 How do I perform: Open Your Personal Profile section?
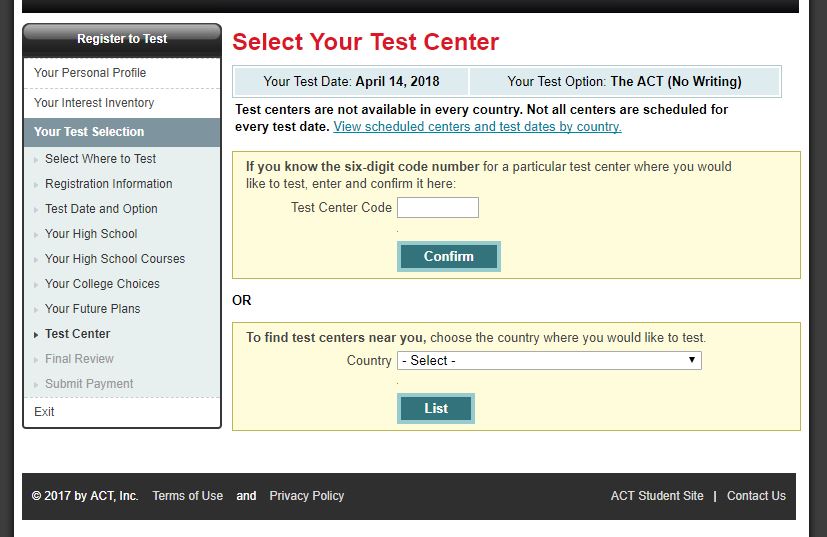[90, 73]
